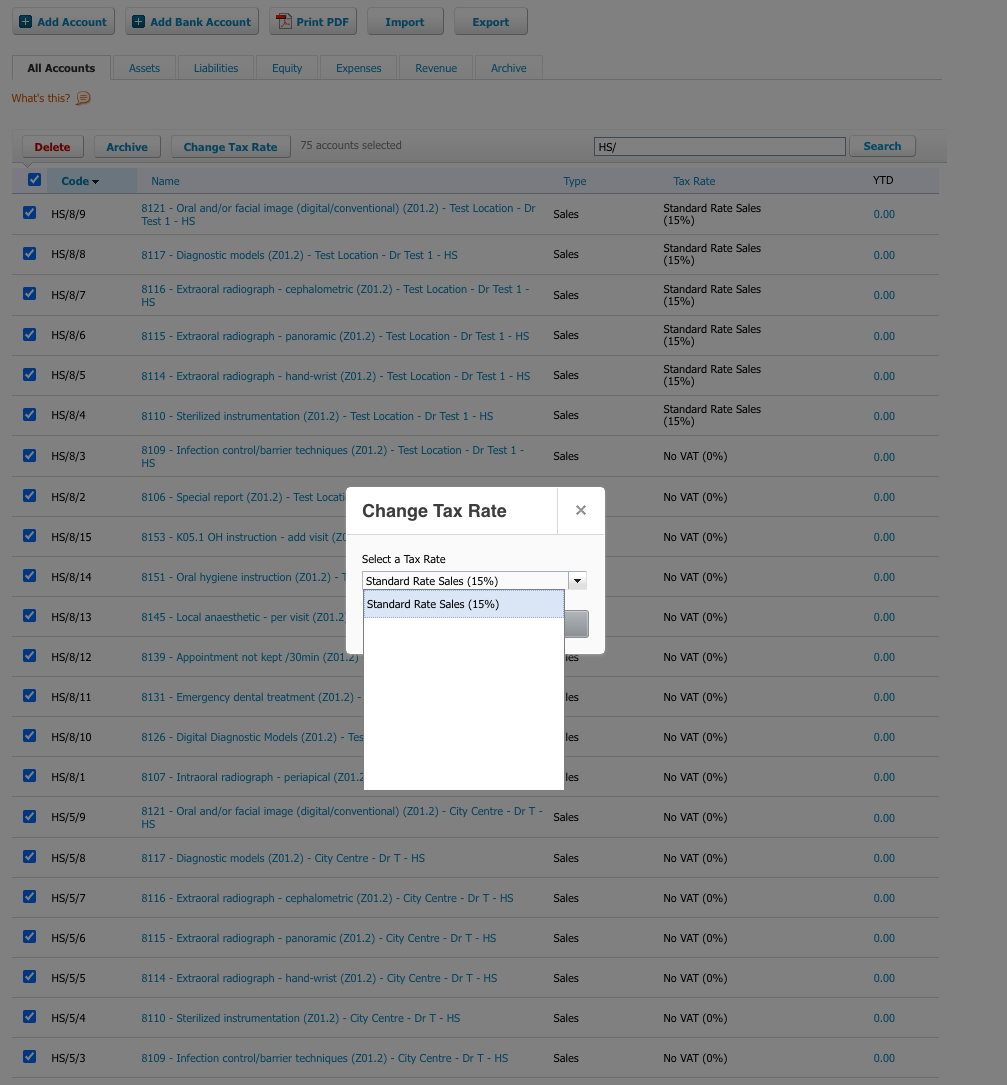Uncheck the HS/8/9 account checkbox
Screen dimensions: 1007x1085
(30, 213)
